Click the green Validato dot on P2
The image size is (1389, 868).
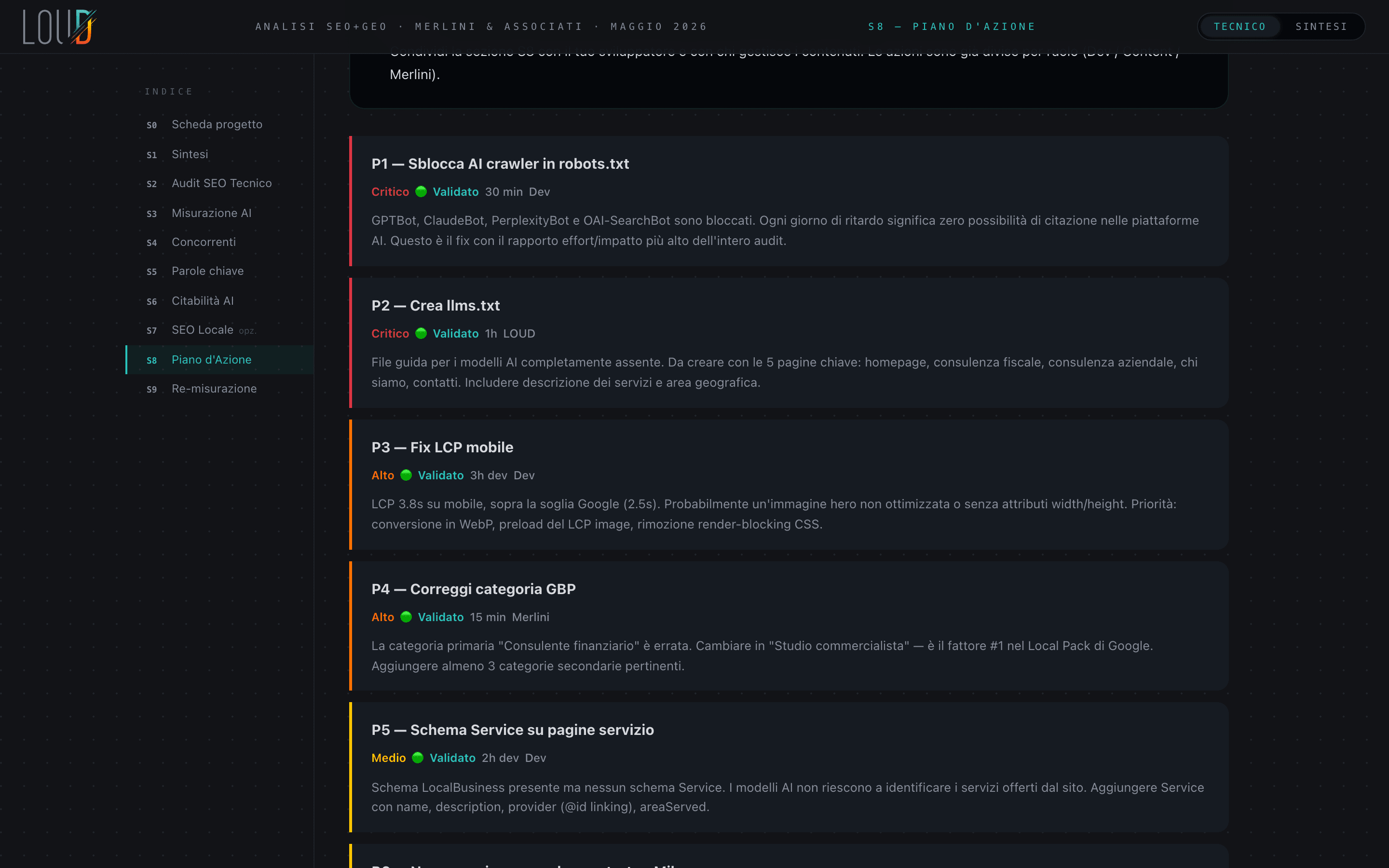point(421,334)
